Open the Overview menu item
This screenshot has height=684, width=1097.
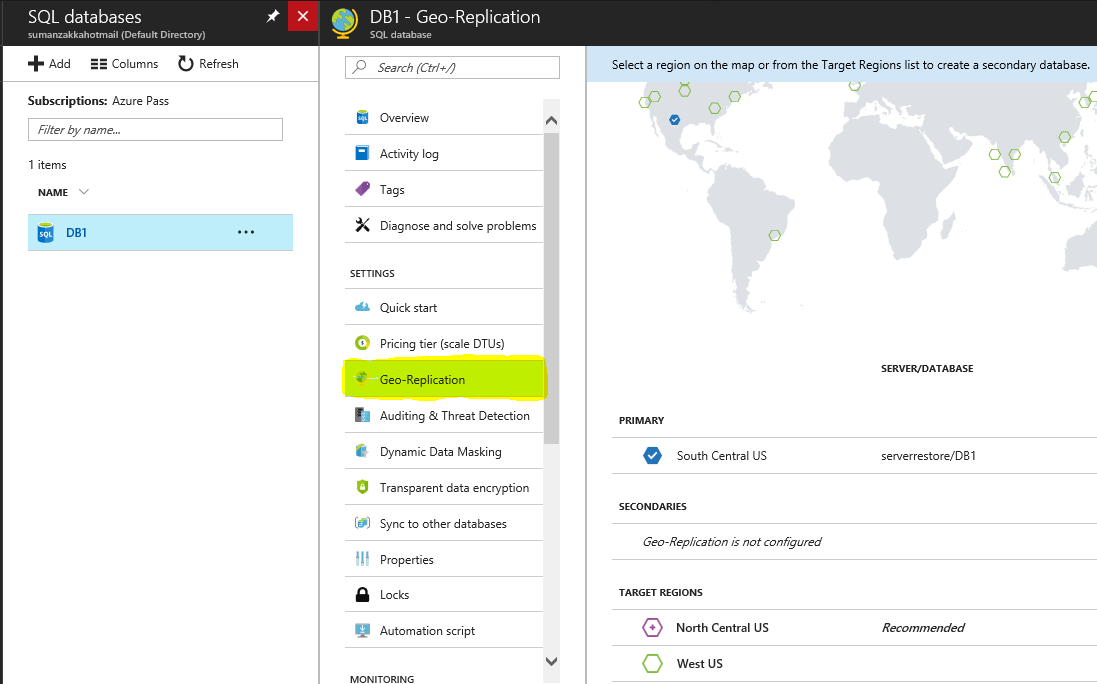click(x=444, y=117)
